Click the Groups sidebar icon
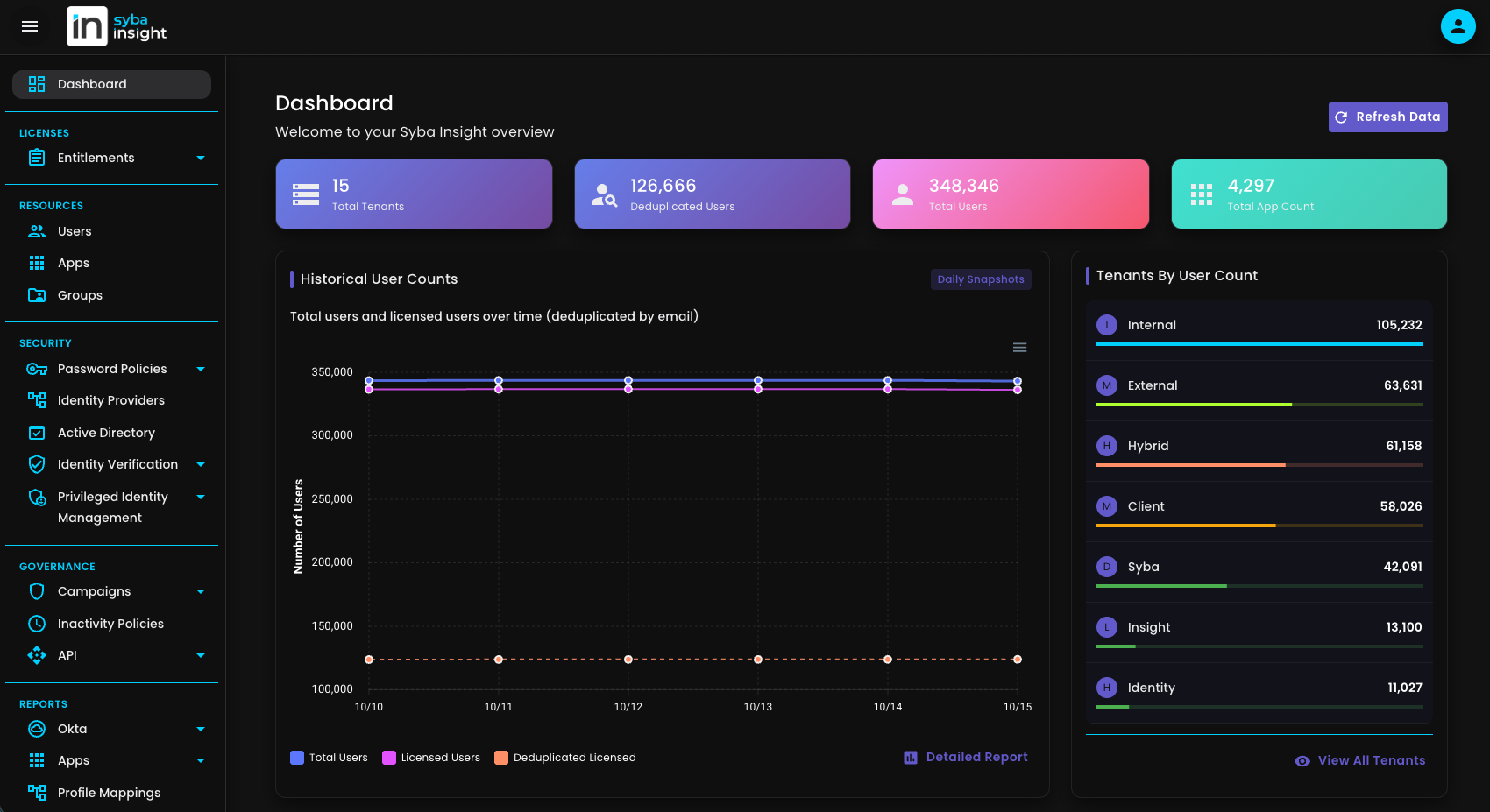This screenshot has width=1490, height=812. (x=37, y=295)
